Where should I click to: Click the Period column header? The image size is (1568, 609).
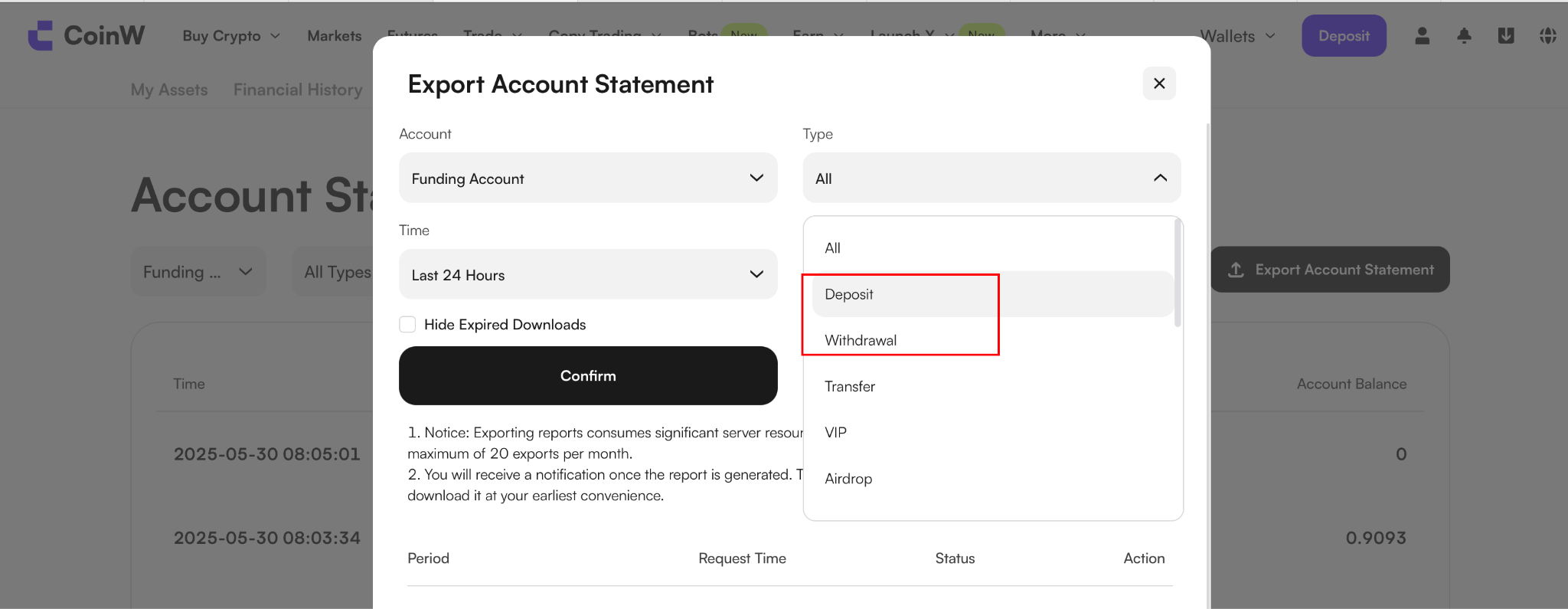[428, 558]
